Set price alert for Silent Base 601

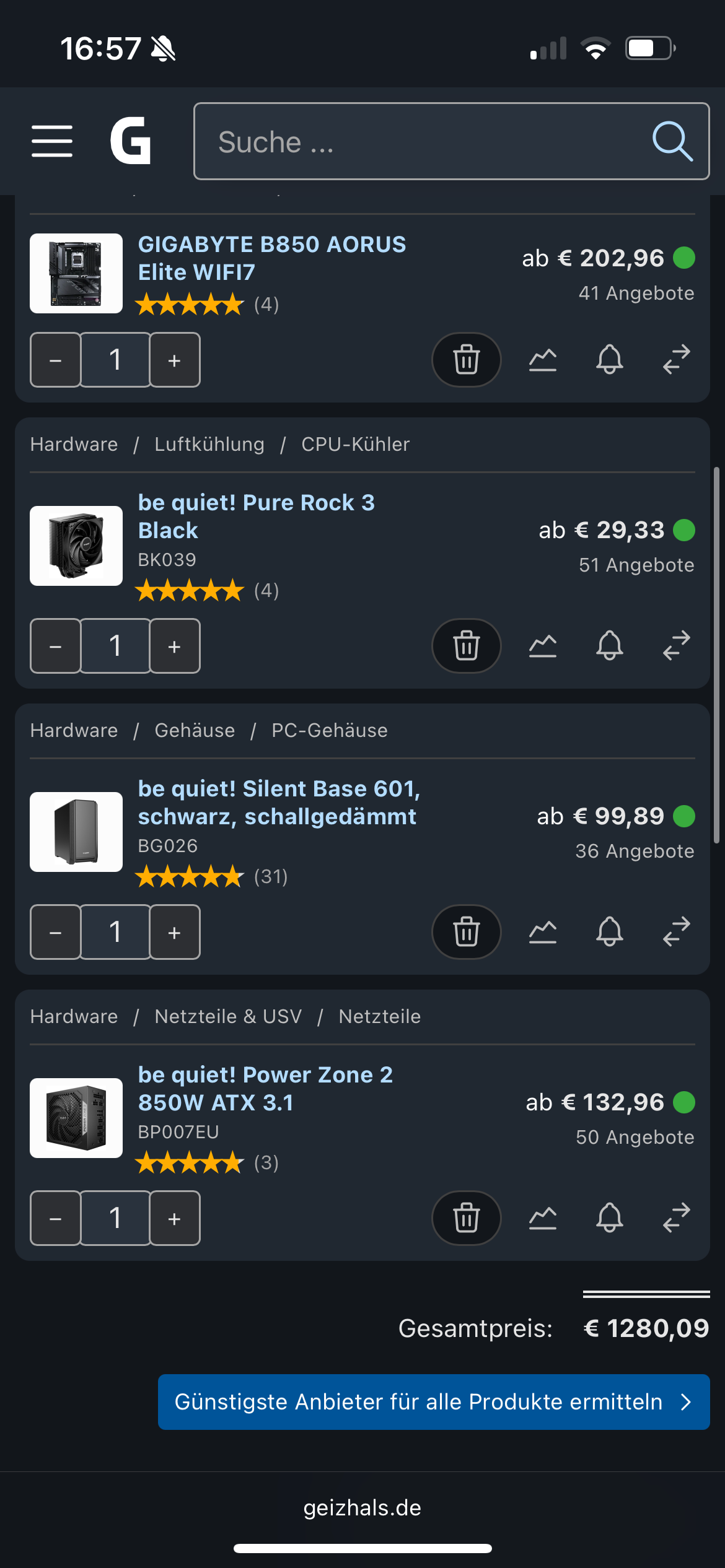click(x=609, y=932)
